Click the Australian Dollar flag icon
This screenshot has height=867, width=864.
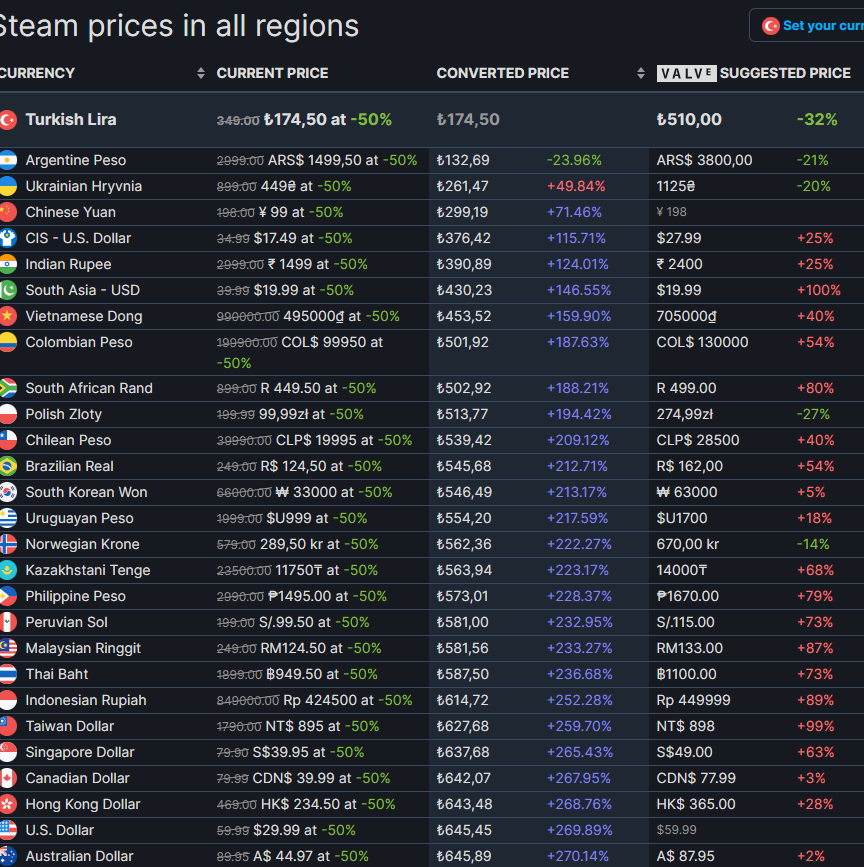click(8, 856)
